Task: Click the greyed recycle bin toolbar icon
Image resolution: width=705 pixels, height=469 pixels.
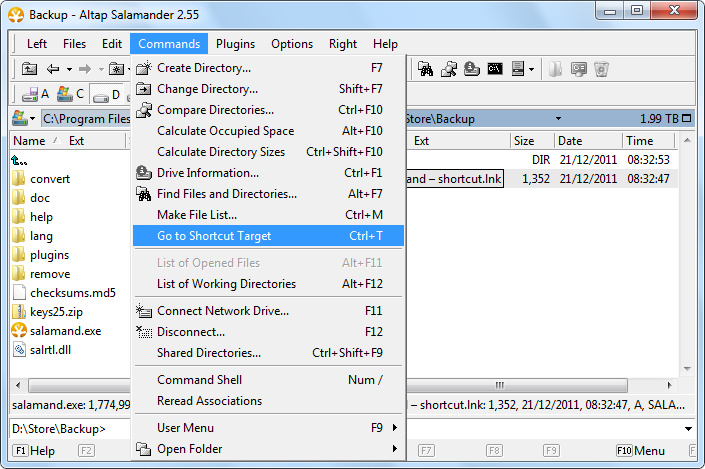Action: point(601,69)
